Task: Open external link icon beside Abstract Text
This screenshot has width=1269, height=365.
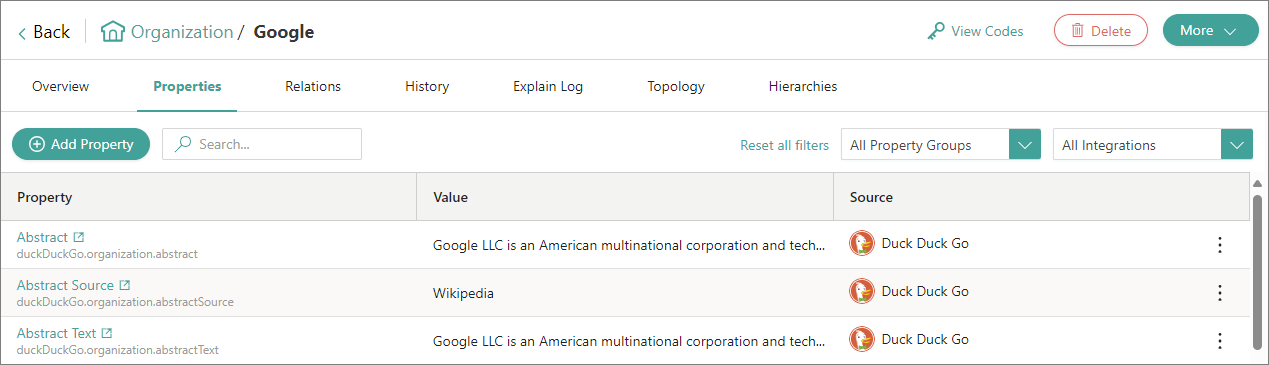Action: pyautogui.click(x=107, y=333)
